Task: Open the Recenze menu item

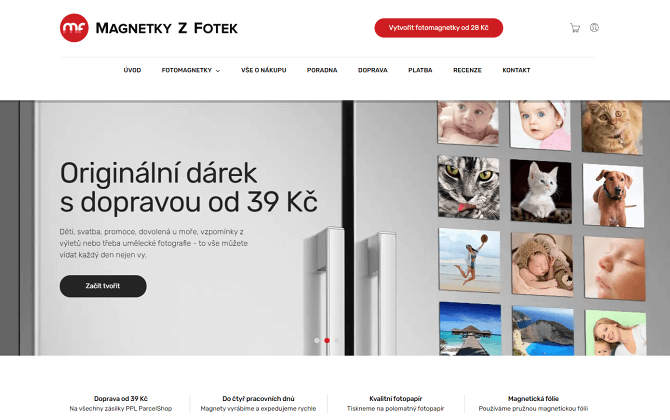Action: [467, 70]
